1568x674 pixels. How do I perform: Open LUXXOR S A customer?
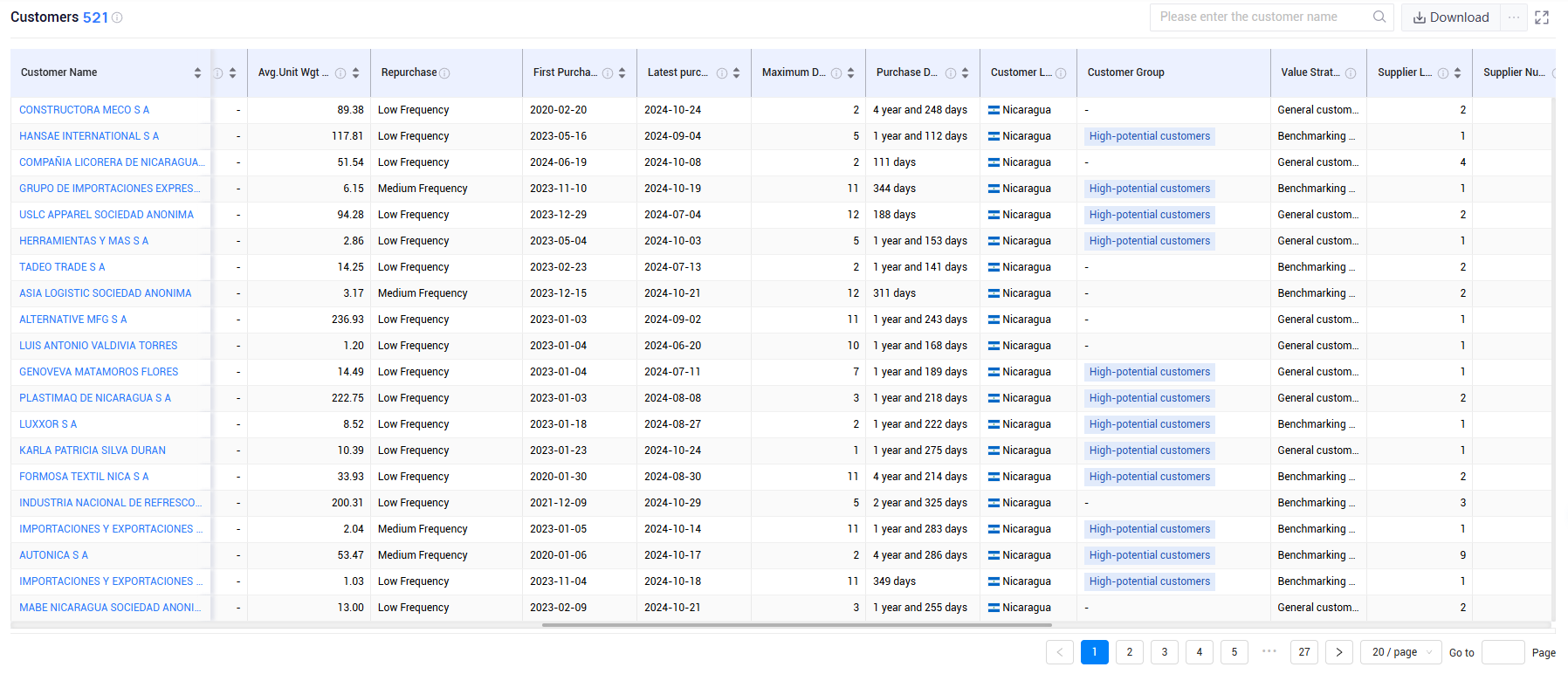click(48, 424)
